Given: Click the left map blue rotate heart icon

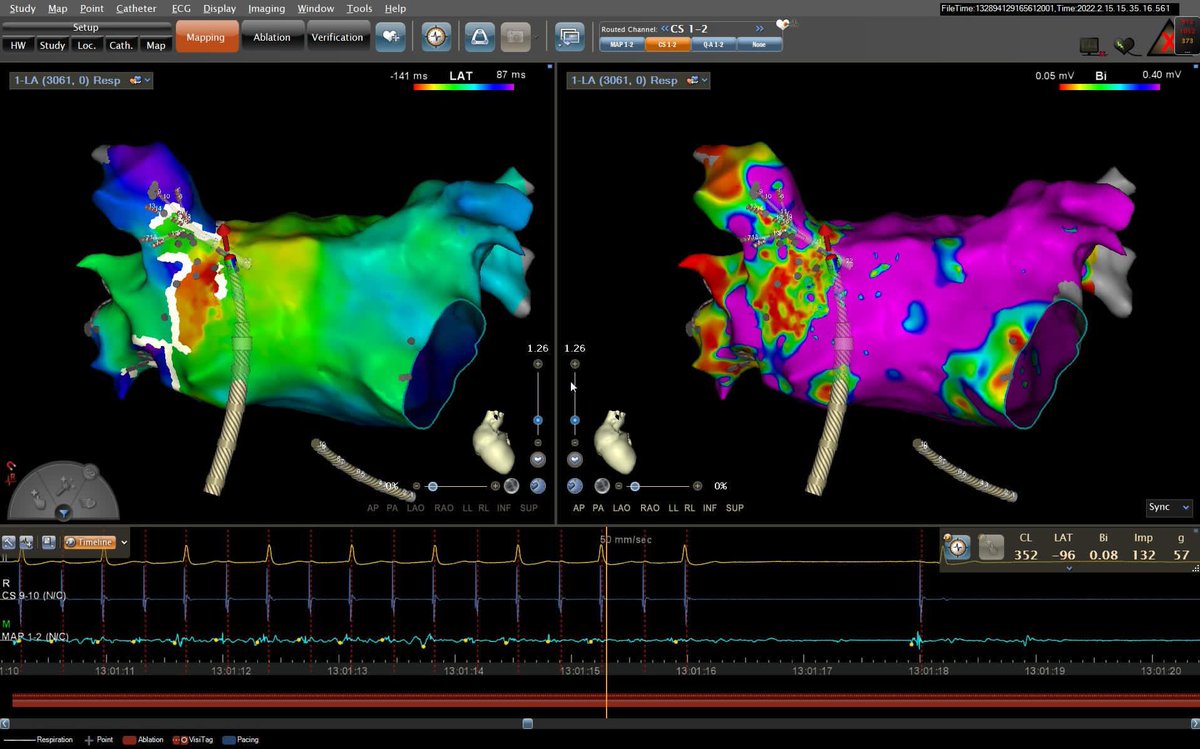Looking at the screenshot, I should [x=538, y=486].
